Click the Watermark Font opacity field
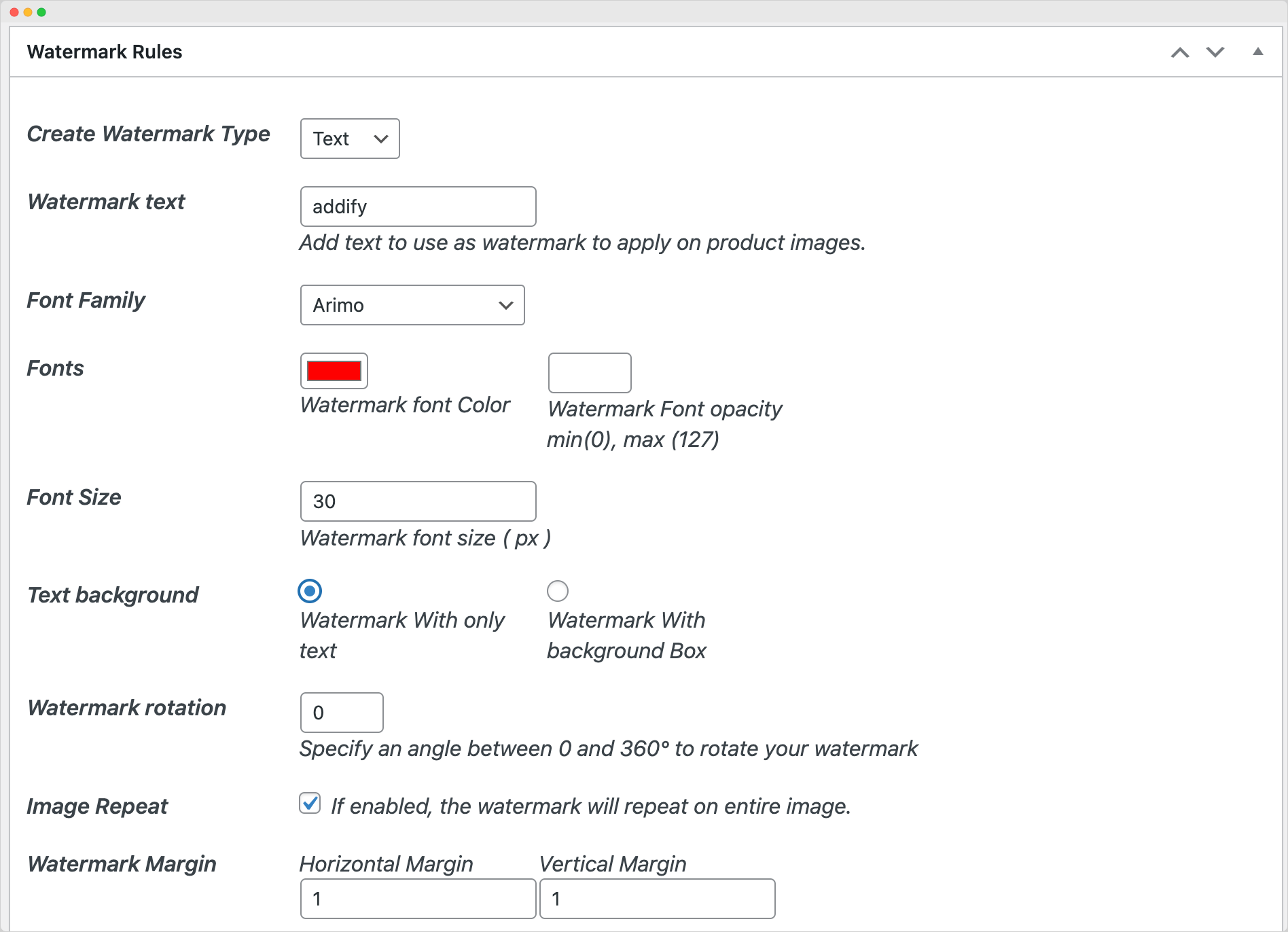Screen dimensions: 1288x932 (590, 373)
